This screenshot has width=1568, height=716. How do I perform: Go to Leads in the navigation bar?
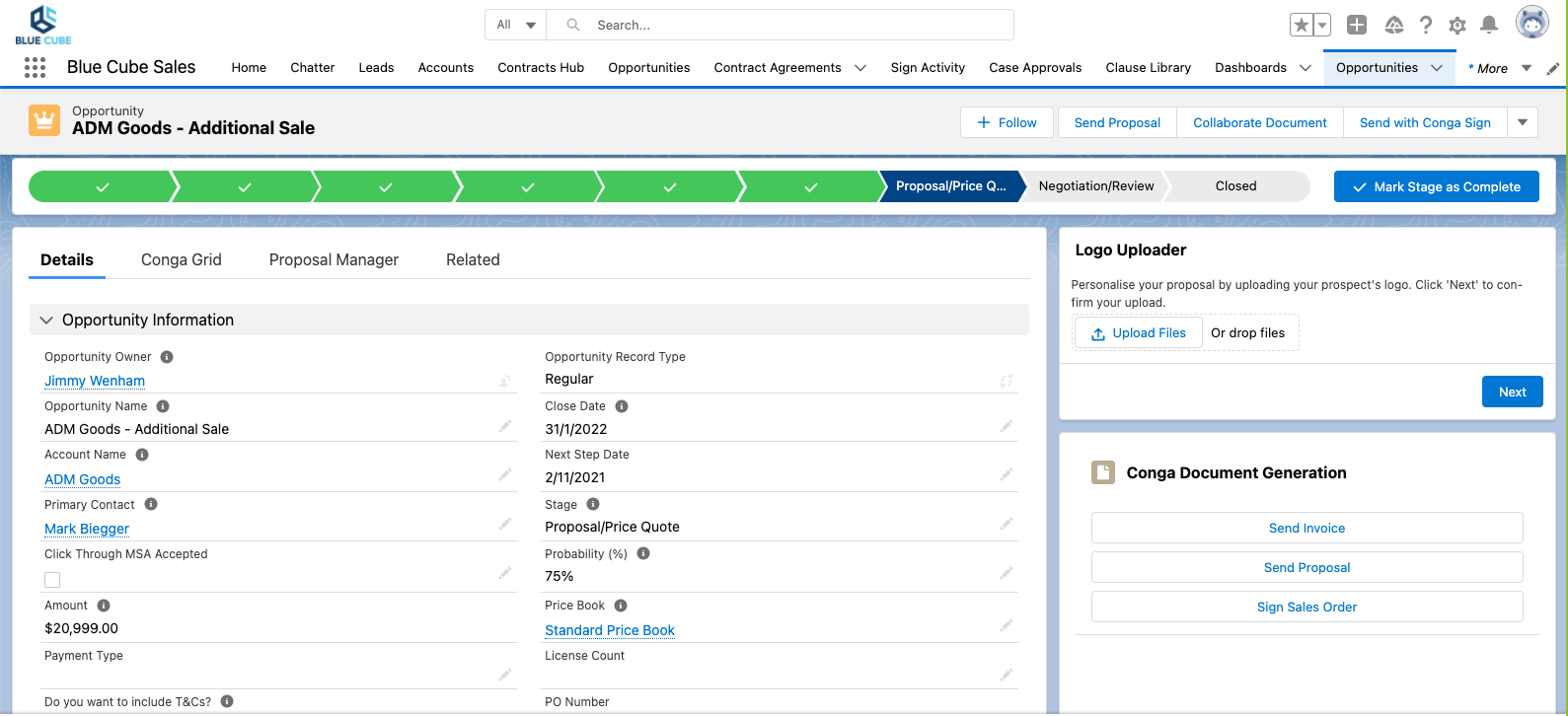(x=376, y=67)
